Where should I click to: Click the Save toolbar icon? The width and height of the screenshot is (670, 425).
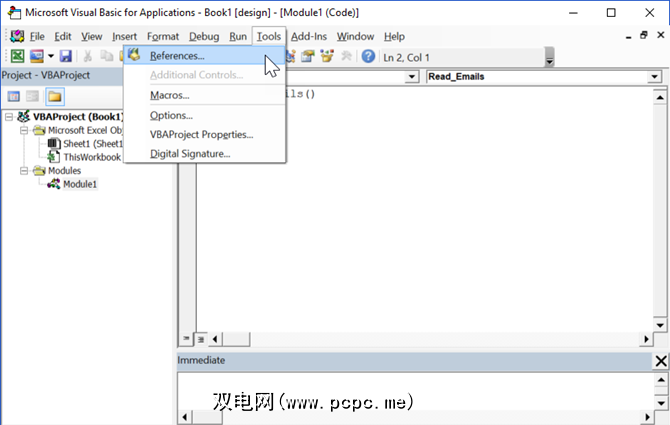(66, 56)
